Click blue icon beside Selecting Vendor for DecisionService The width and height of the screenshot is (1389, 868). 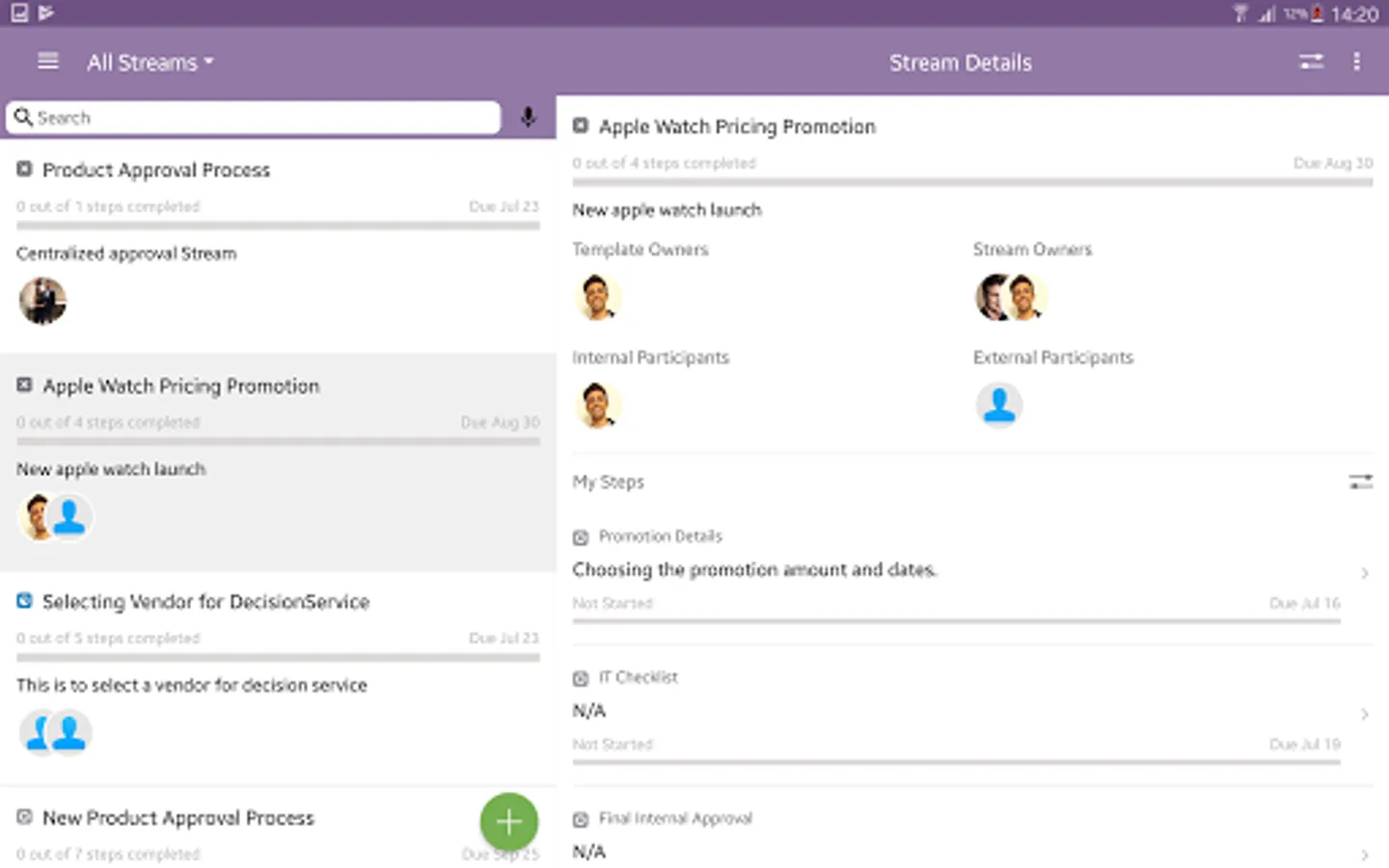(x=24, y=601)
